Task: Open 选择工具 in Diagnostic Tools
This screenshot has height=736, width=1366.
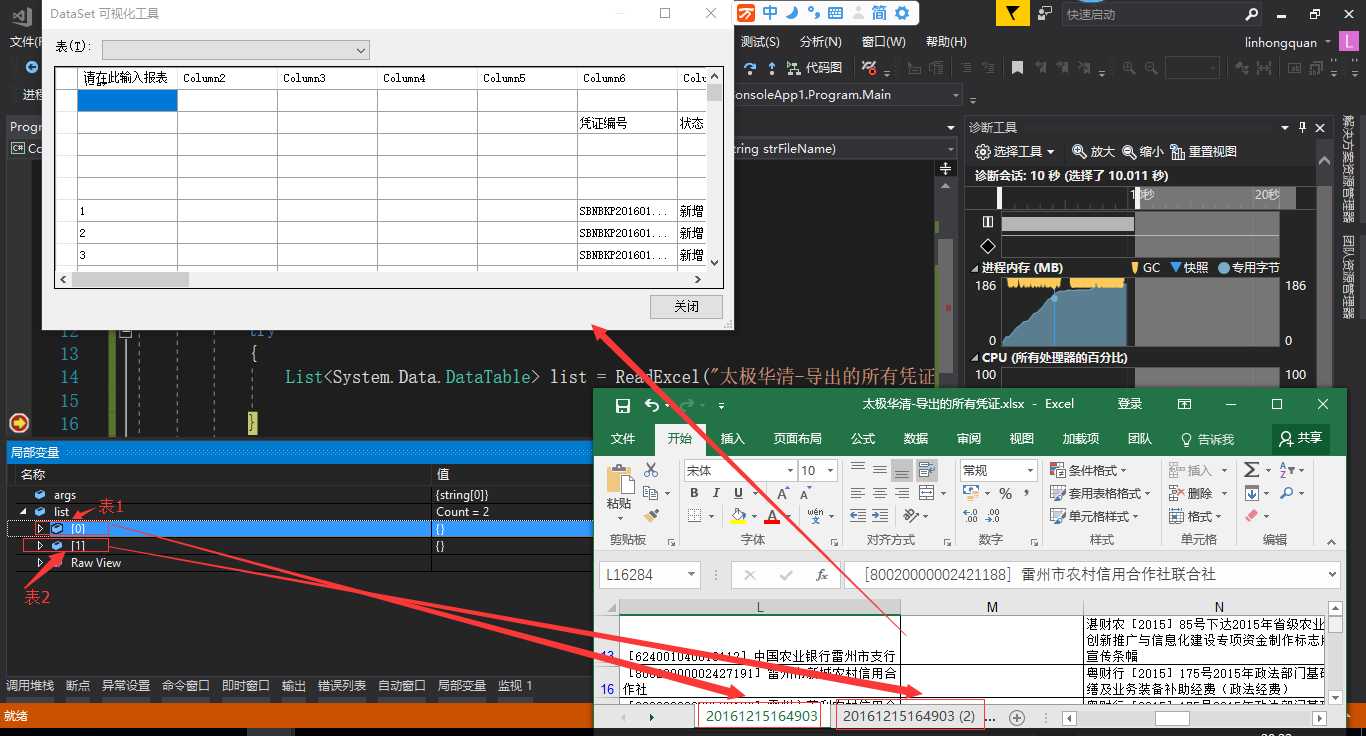Action: pyautogui.click(x=1016, y=151)
